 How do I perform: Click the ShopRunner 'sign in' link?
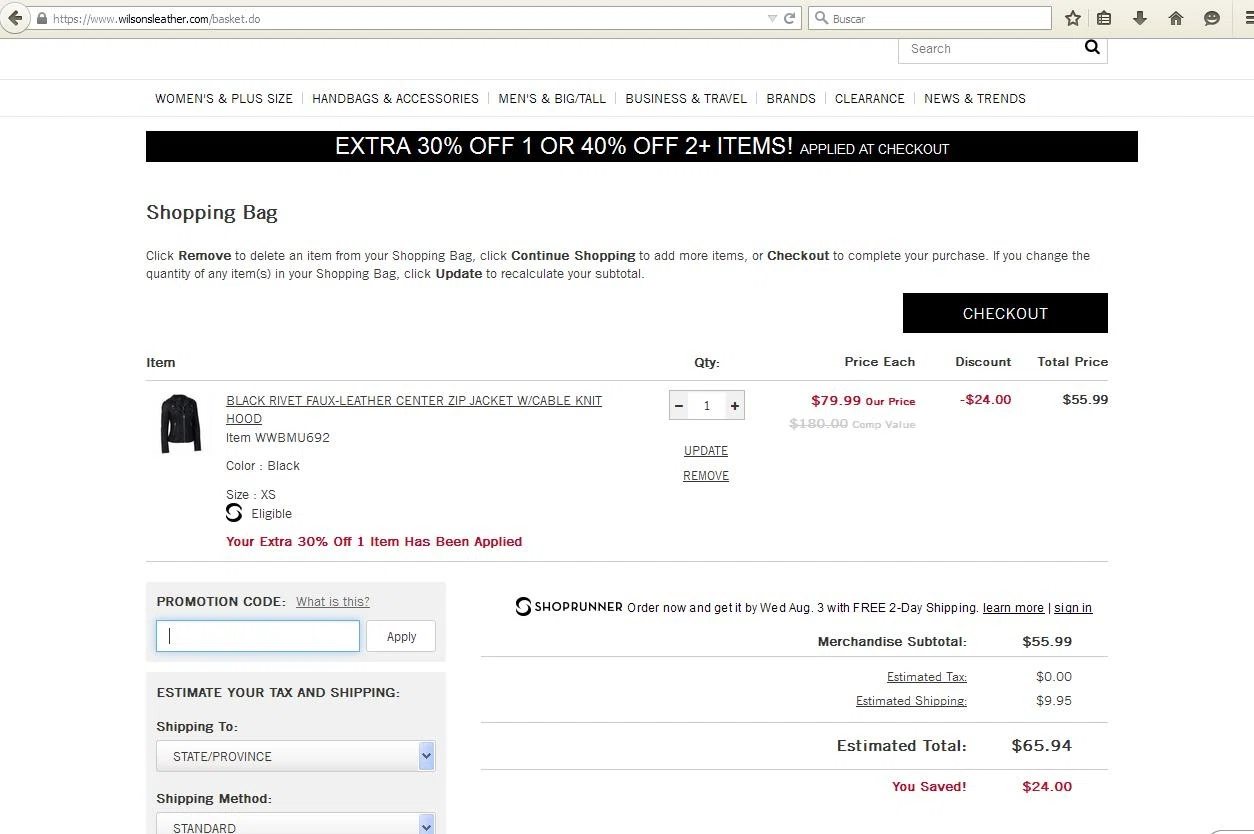1073,608
